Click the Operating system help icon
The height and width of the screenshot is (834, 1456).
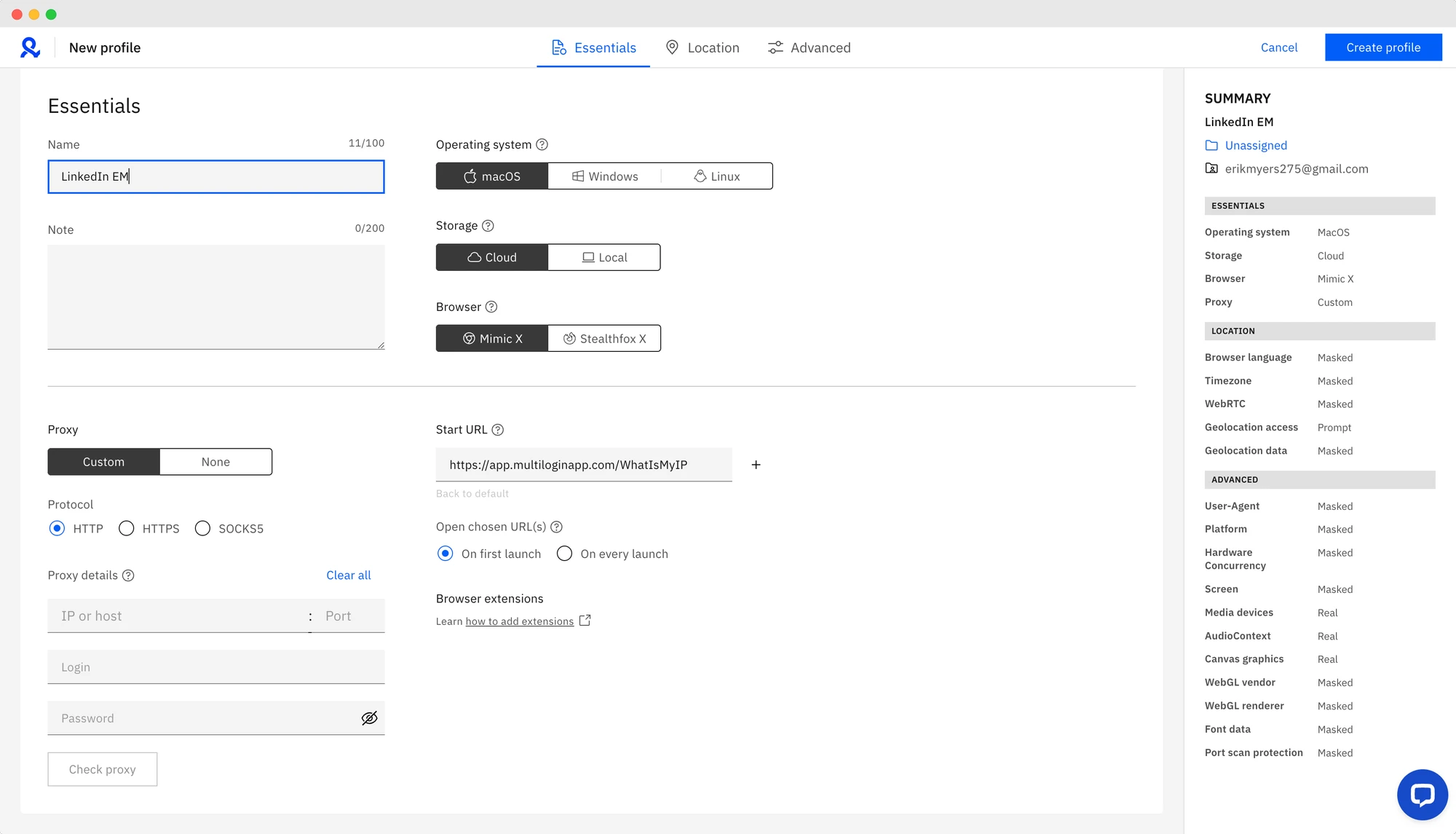point(542,144)
